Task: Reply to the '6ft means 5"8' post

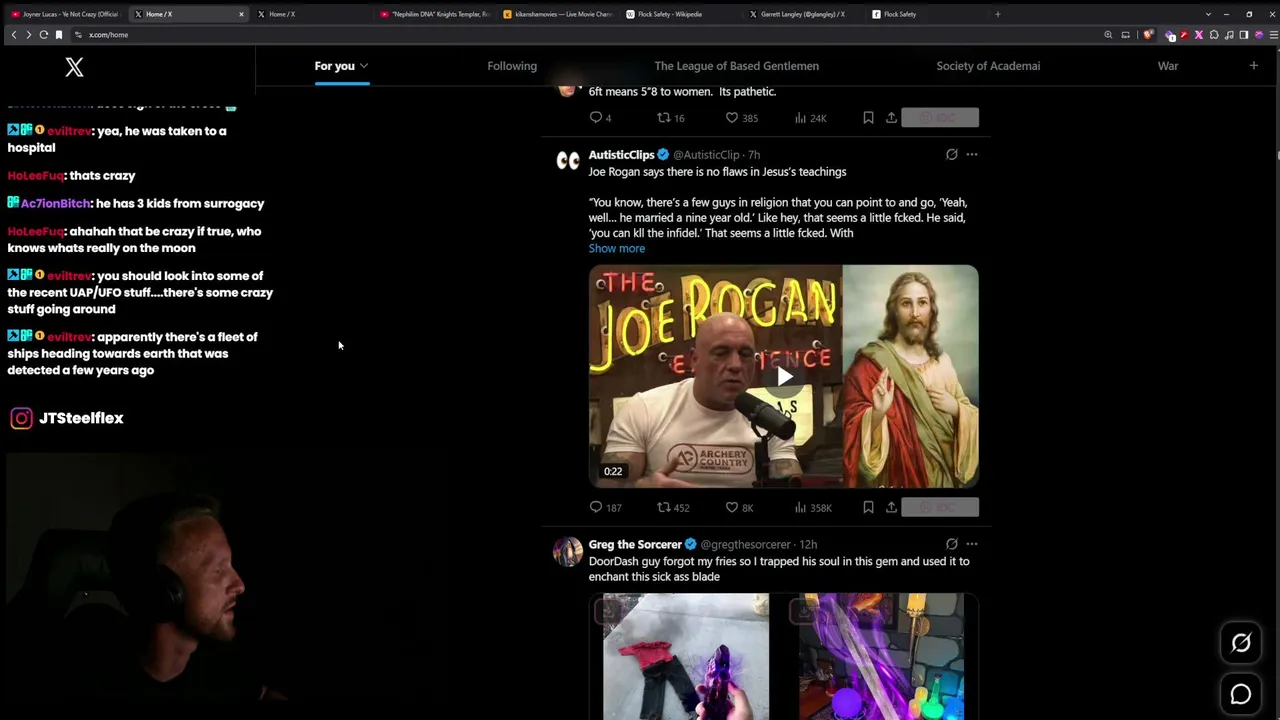Action: (600, 118)
